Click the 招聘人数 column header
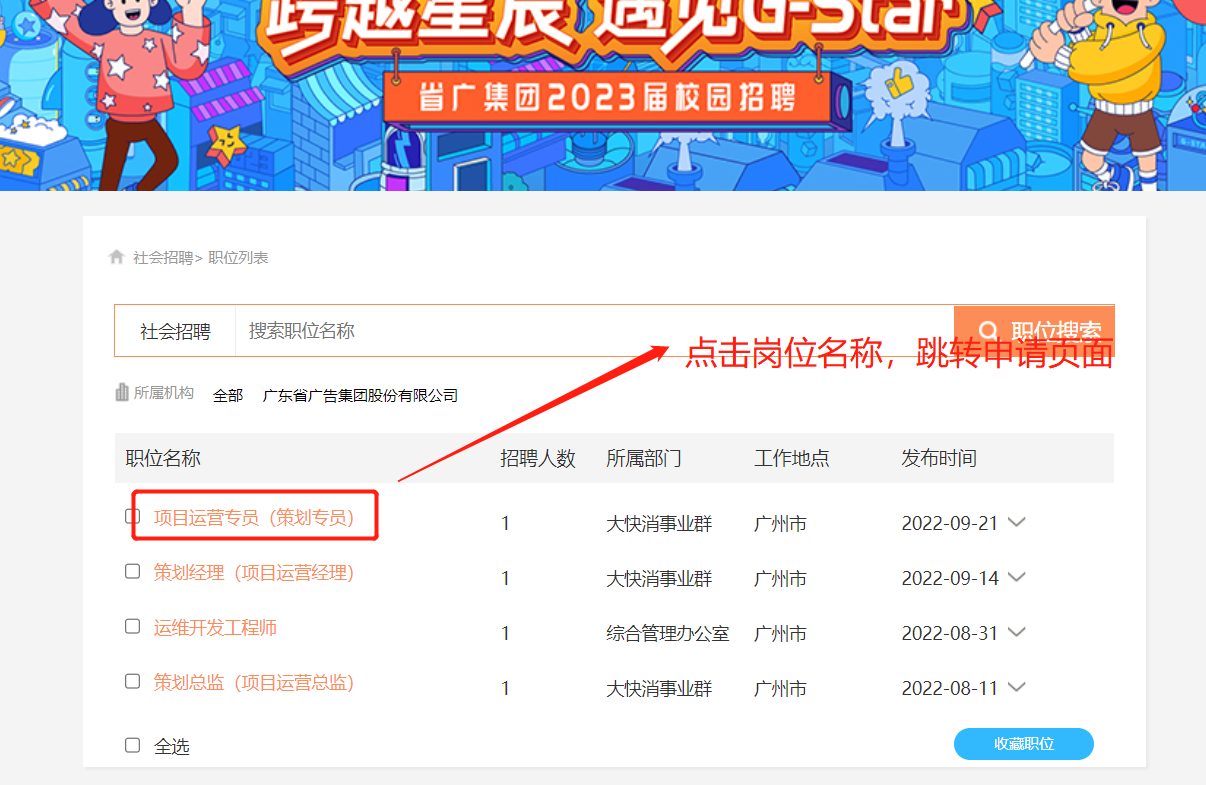Screen dimensions: 1206x785 coord(538,459)
